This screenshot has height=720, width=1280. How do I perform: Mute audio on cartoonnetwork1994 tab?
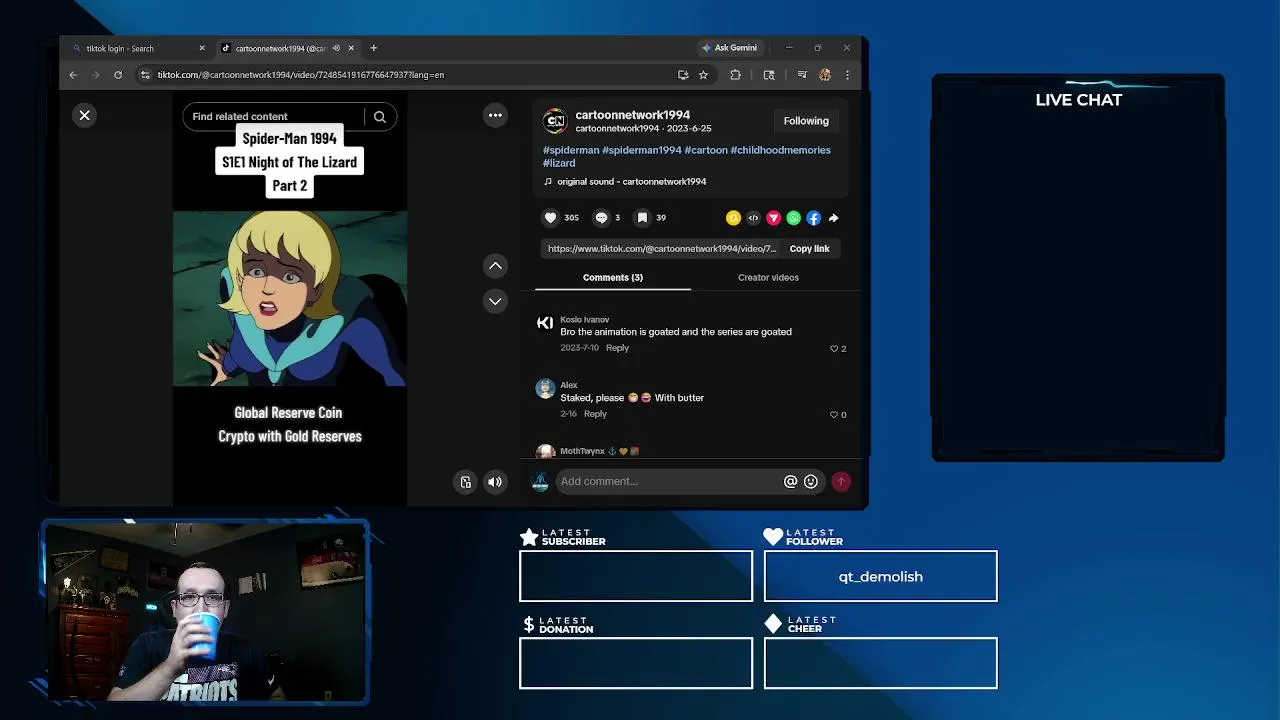pos(336,48)
